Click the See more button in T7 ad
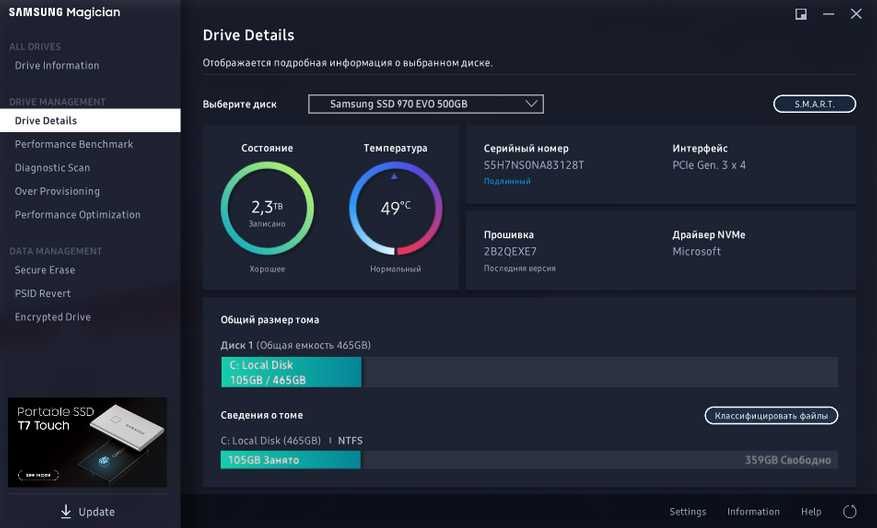The width and height of the screenshot is (877, 528). [38, 475]
